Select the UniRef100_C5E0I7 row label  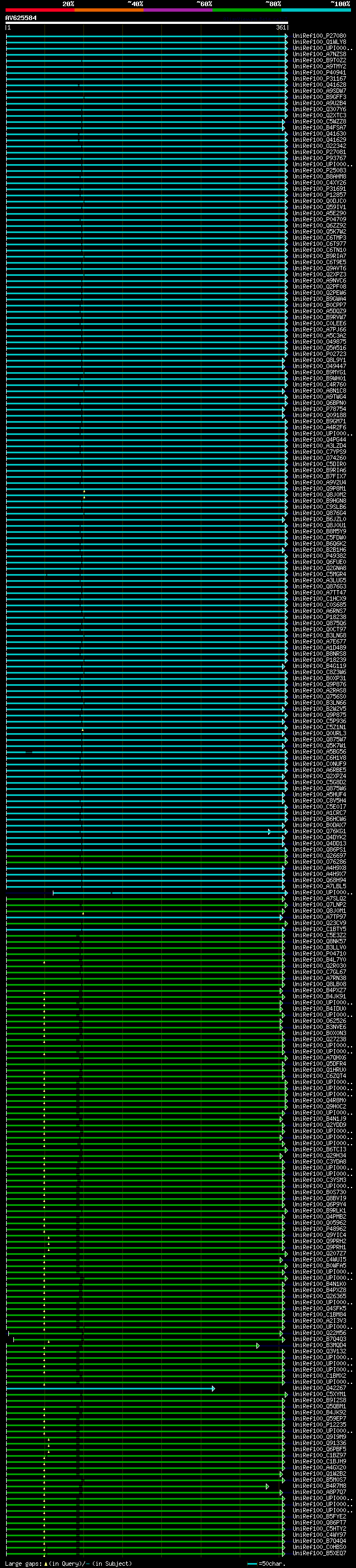[x=319, y=807]
